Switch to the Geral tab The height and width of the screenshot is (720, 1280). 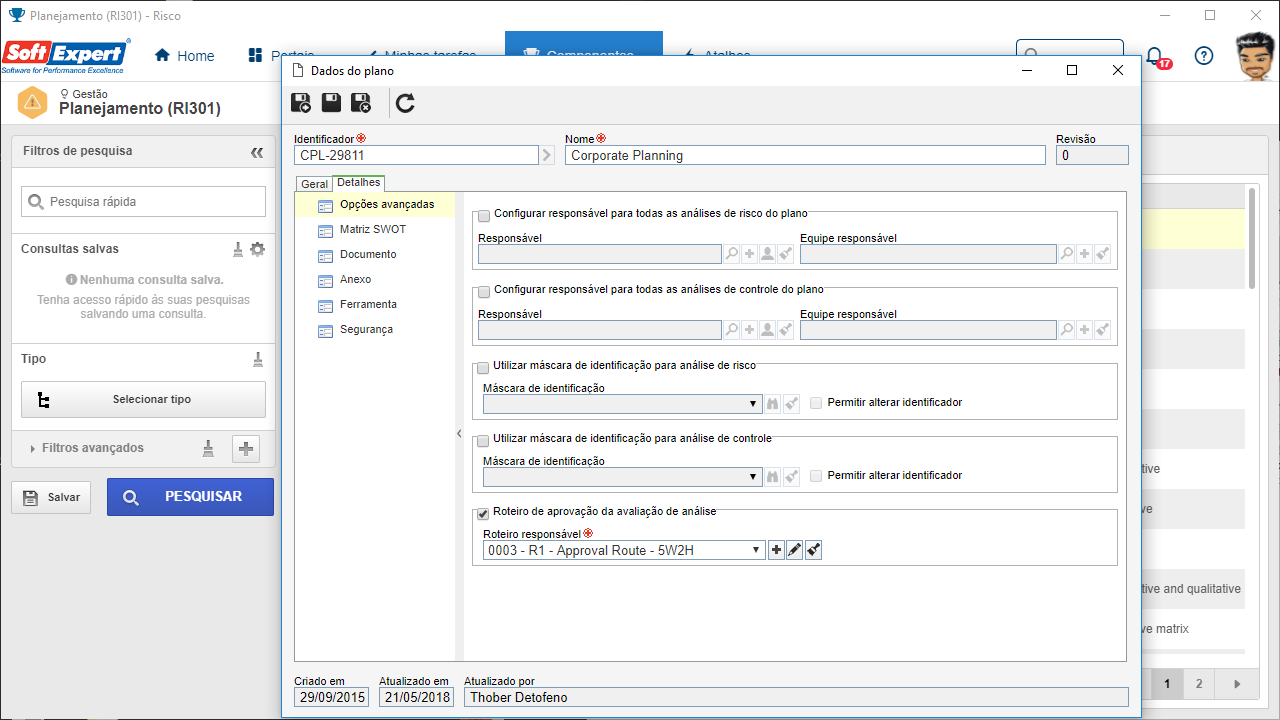(315, 184)
